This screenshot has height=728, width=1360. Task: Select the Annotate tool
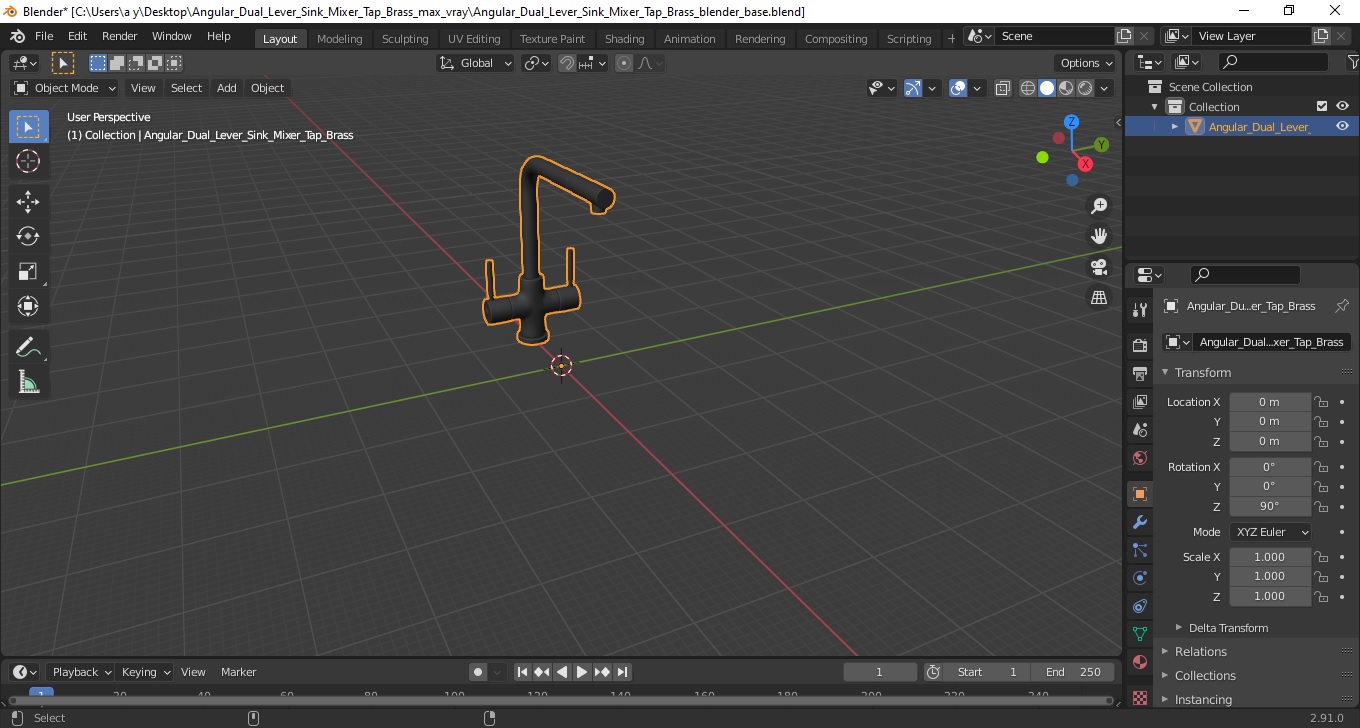click(28, 347)
